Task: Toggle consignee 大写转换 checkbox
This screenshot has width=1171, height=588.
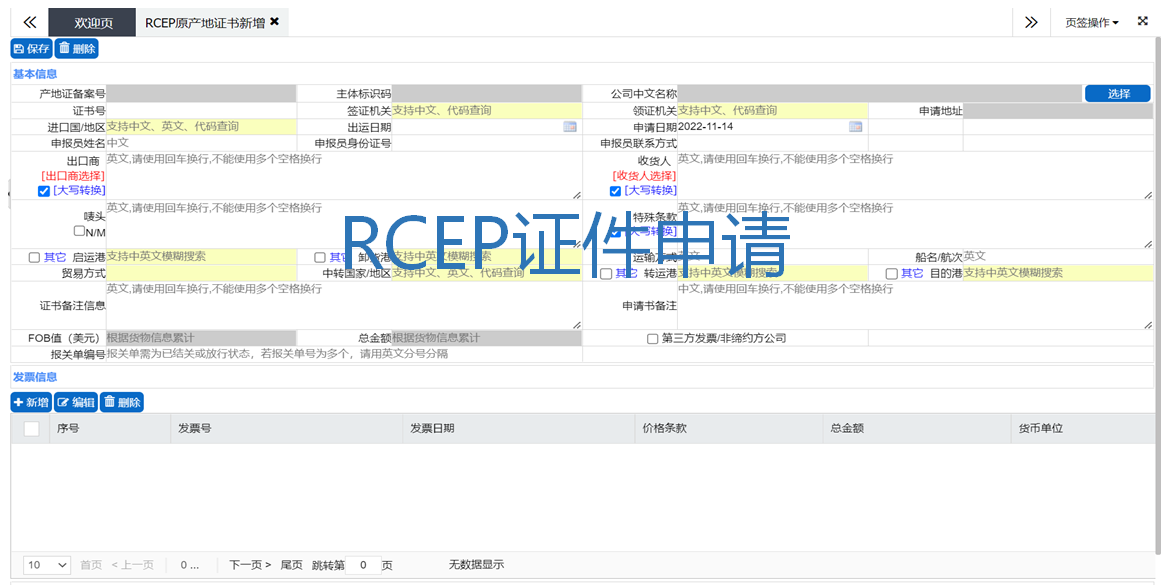Action: tap(615, 191)
